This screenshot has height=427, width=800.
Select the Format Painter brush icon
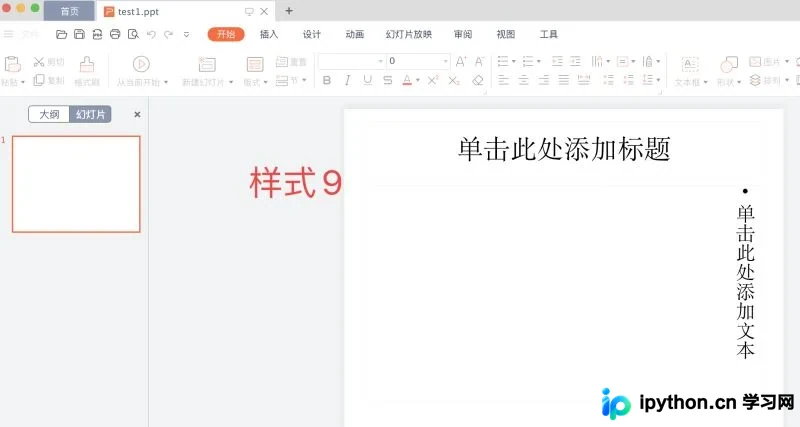(x=87, y=64)
